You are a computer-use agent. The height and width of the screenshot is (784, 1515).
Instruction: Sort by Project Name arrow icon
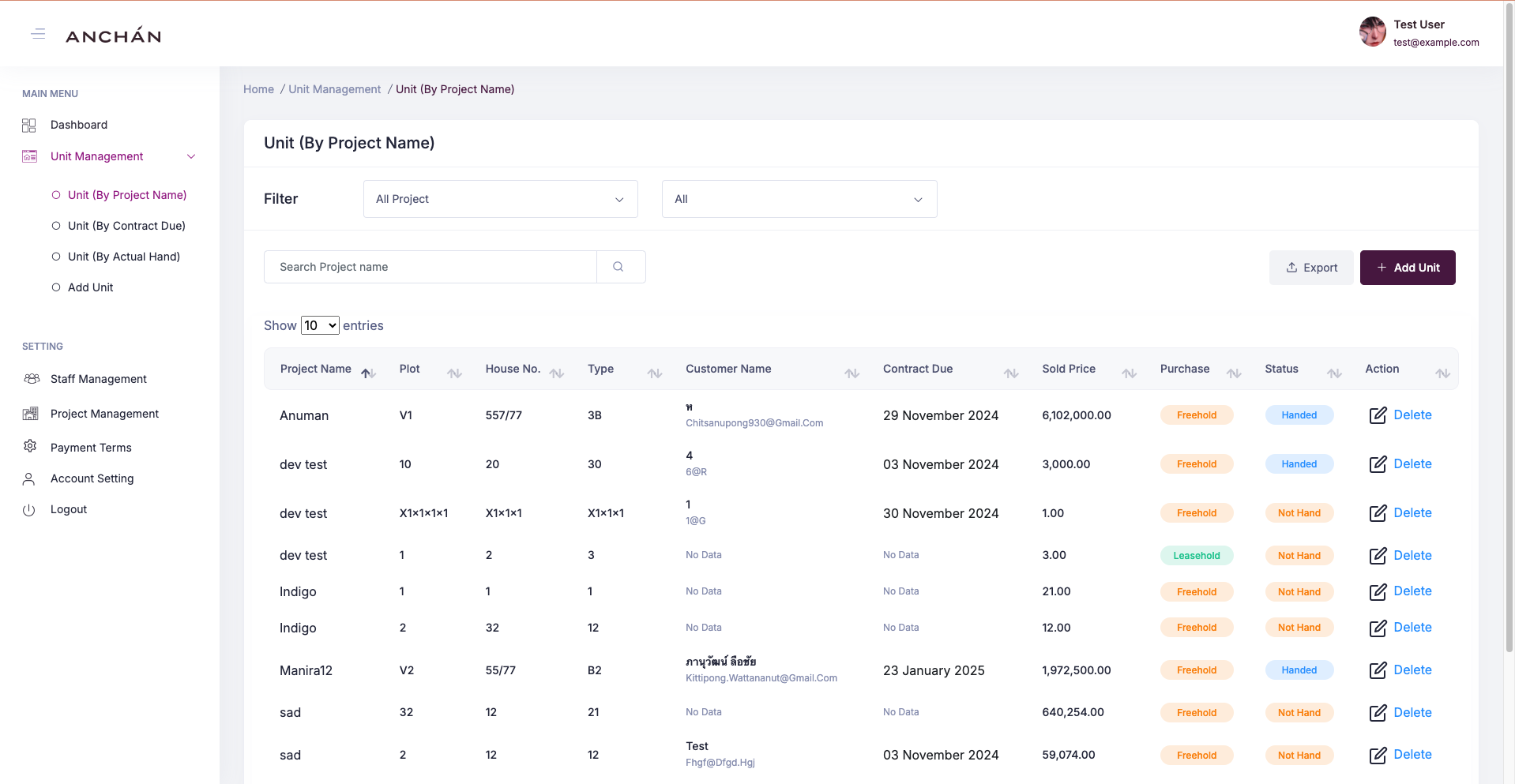point(368,373)
